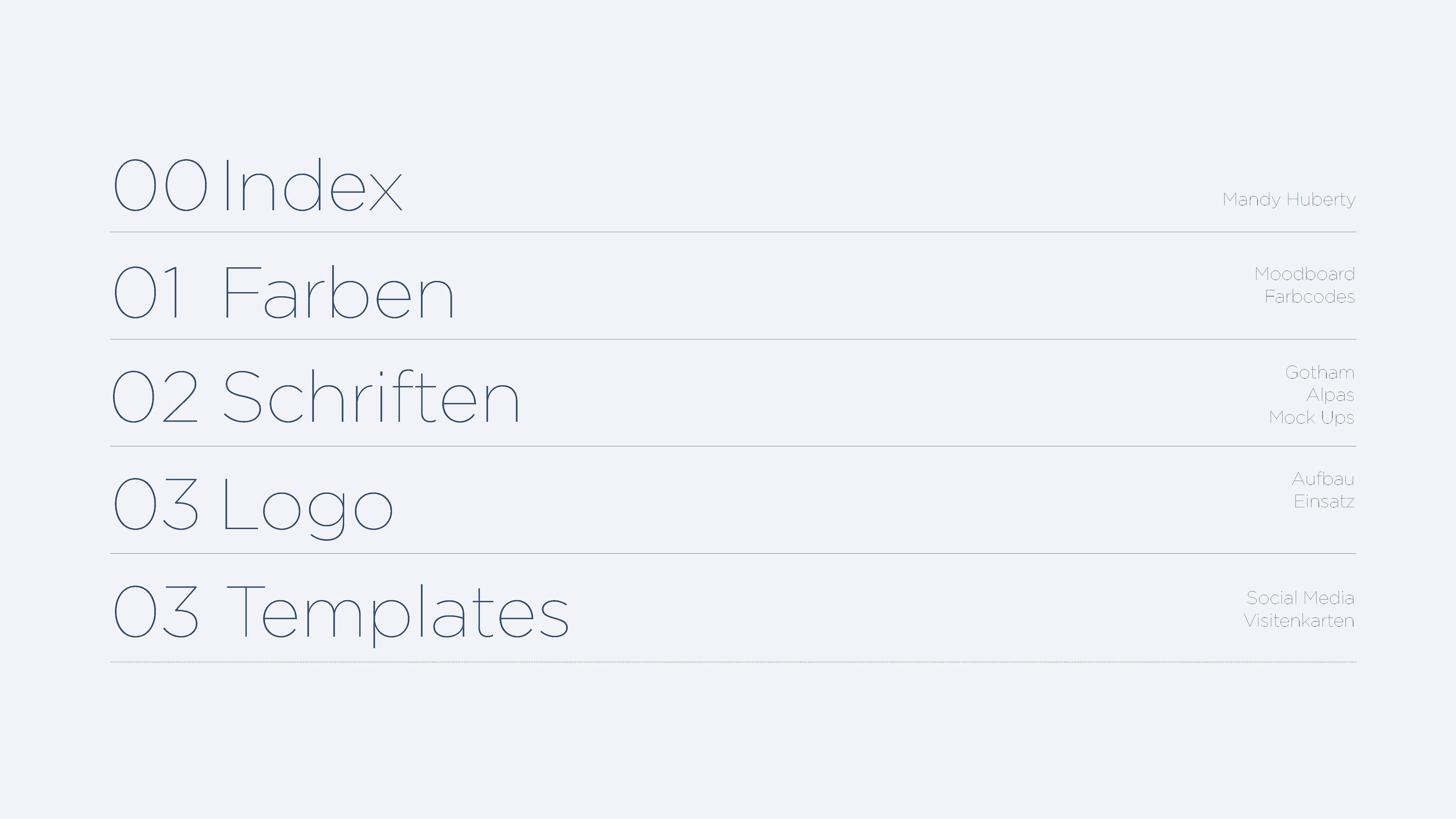Click the Mandy Huberty author name

[x=1289, y=200]
